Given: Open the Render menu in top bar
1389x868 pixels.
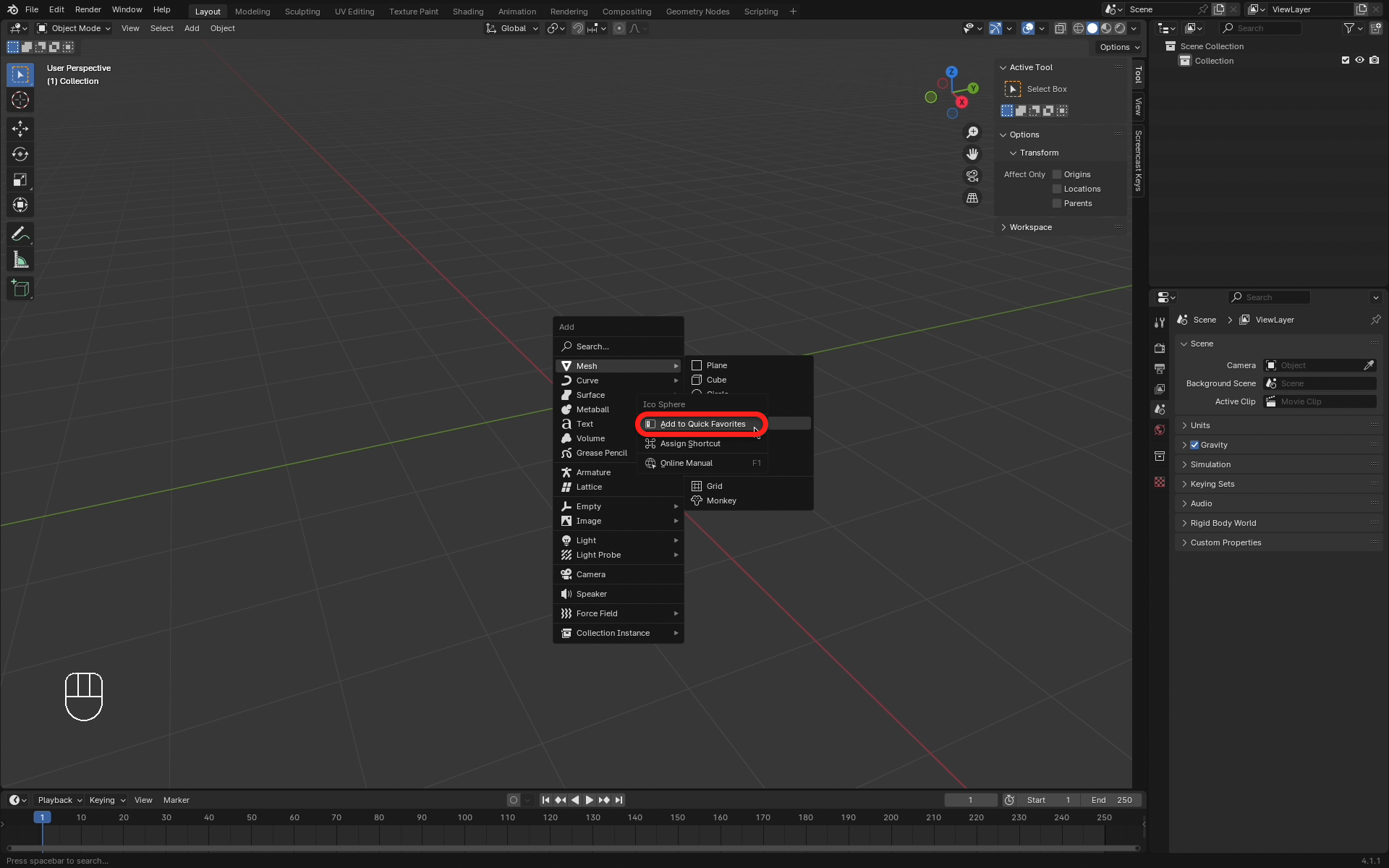Looking at the screenshot, I should pyautogui.click(x=88, y=9).
